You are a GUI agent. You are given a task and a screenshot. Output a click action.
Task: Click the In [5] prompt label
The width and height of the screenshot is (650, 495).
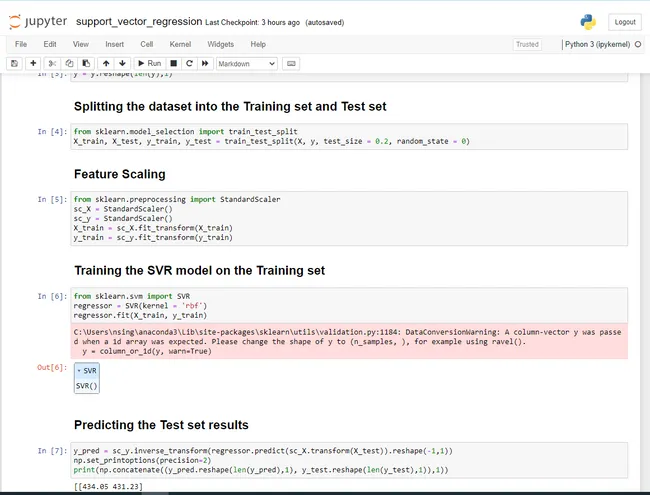52,199
